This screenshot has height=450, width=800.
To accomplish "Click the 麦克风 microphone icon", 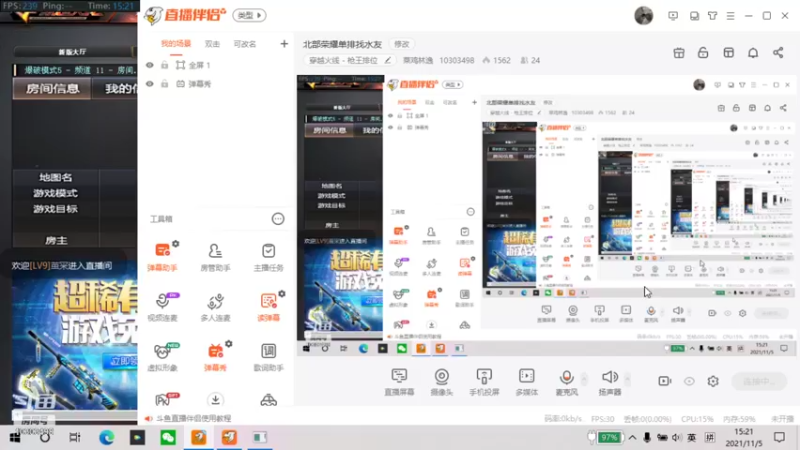I will point(566,378).
